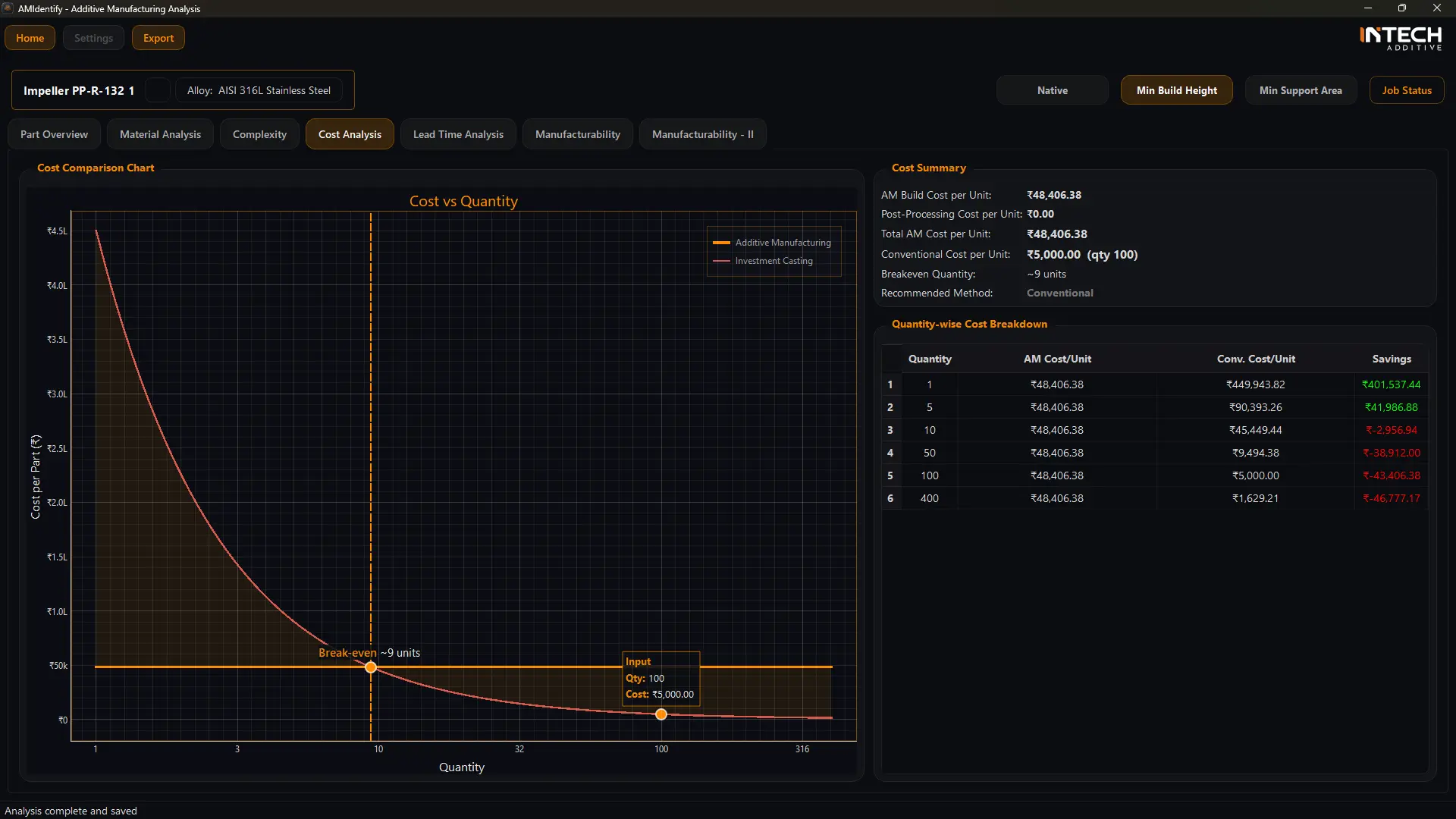Select table row 1 header
Viewport: 1456px width, 819px height.
click(890, 384)
